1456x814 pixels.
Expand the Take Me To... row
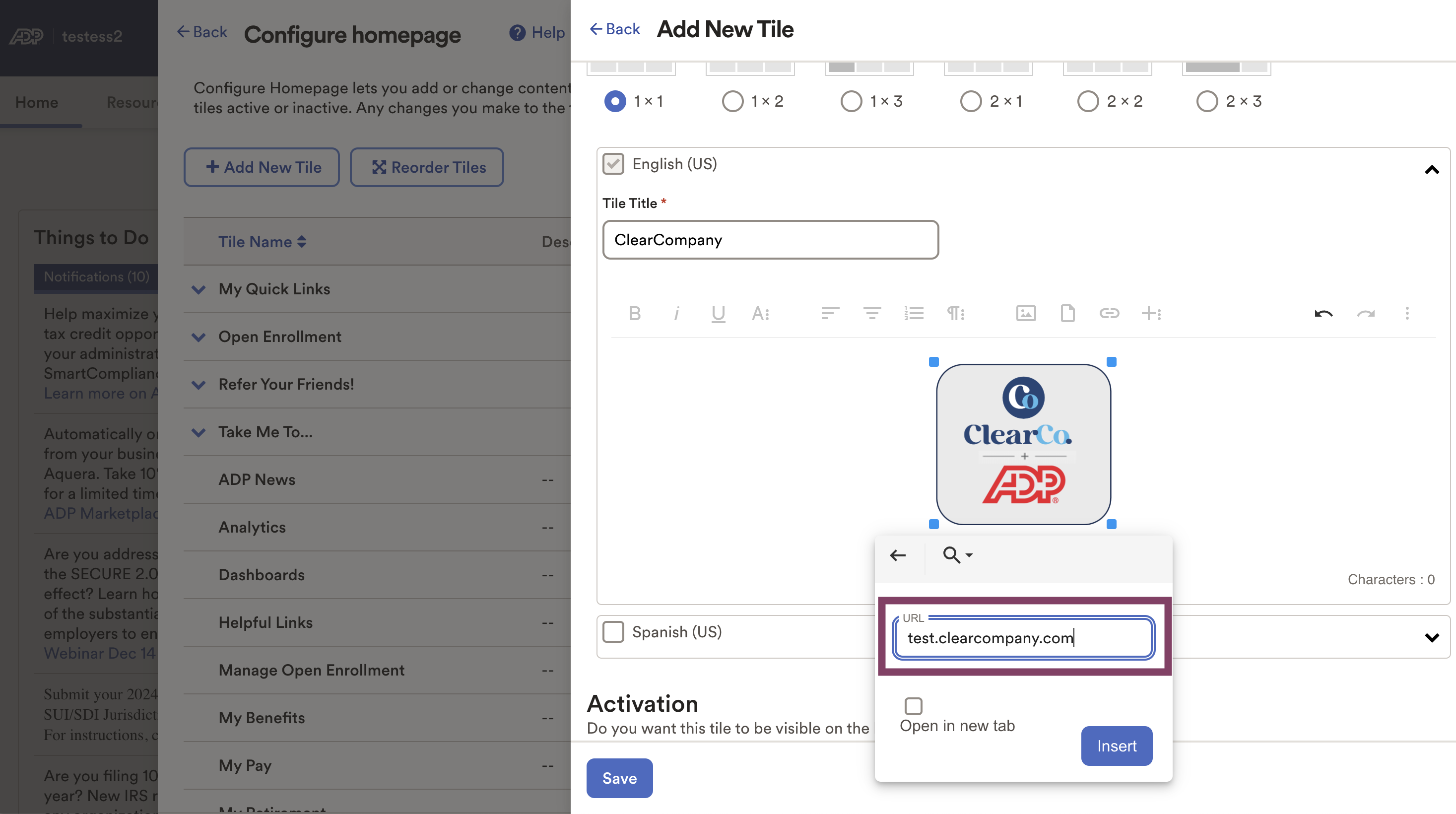click(x=199, y=433)
